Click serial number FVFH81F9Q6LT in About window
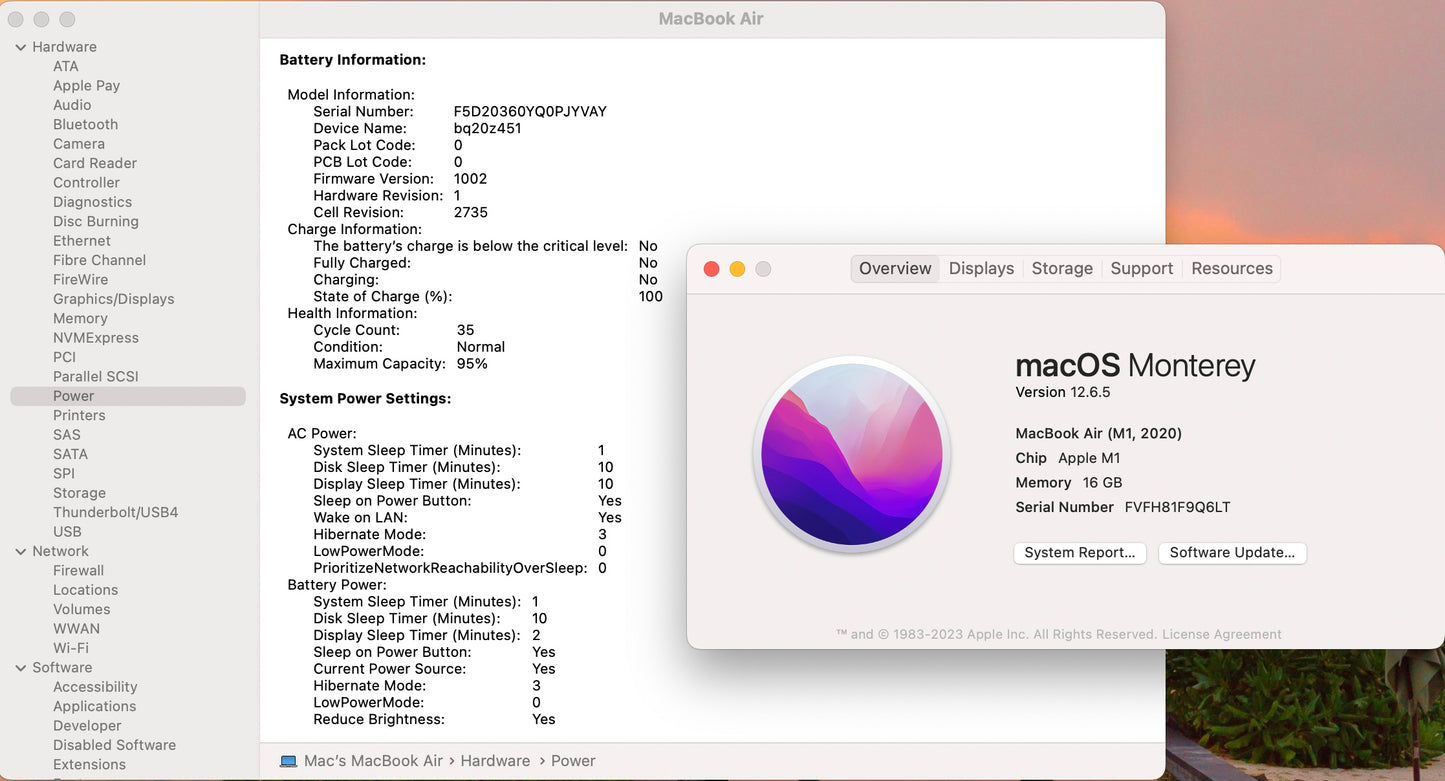The image size is (1445, 781). [x=1178, y=507]
